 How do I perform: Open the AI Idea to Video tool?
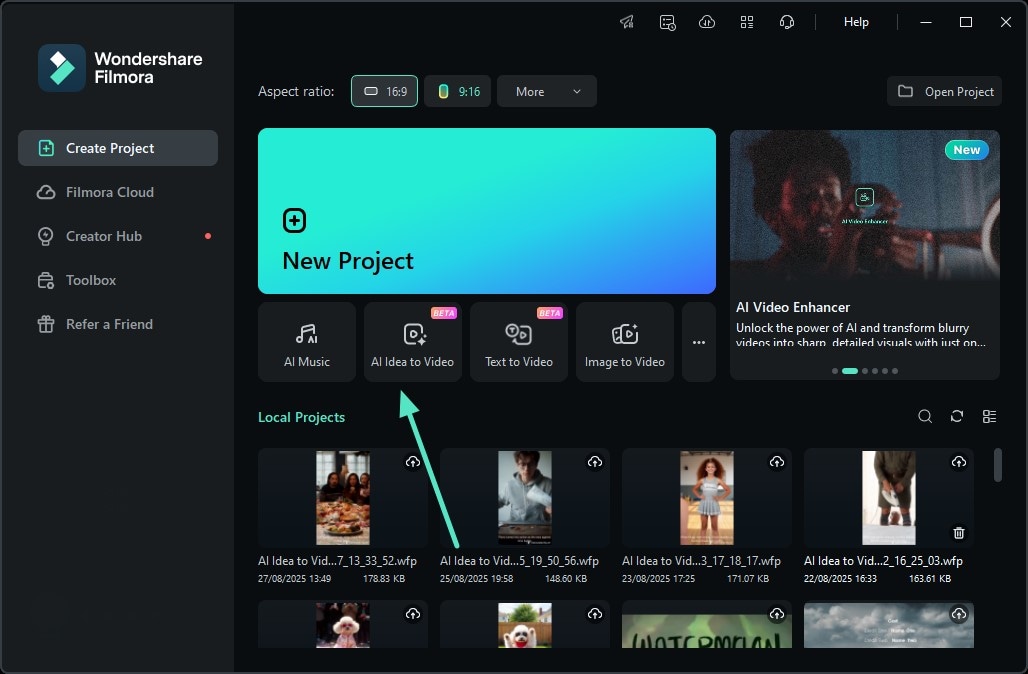tap(412, 342)
